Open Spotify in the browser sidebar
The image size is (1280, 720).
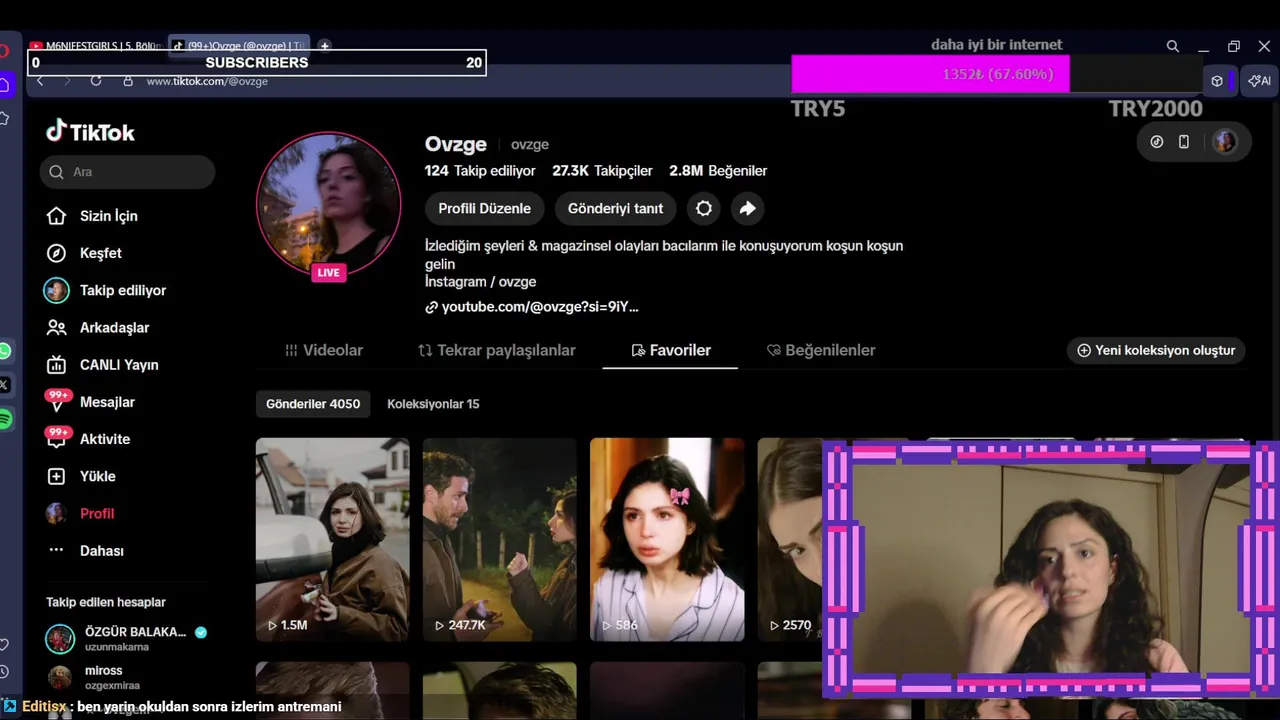tap(5, 419)
